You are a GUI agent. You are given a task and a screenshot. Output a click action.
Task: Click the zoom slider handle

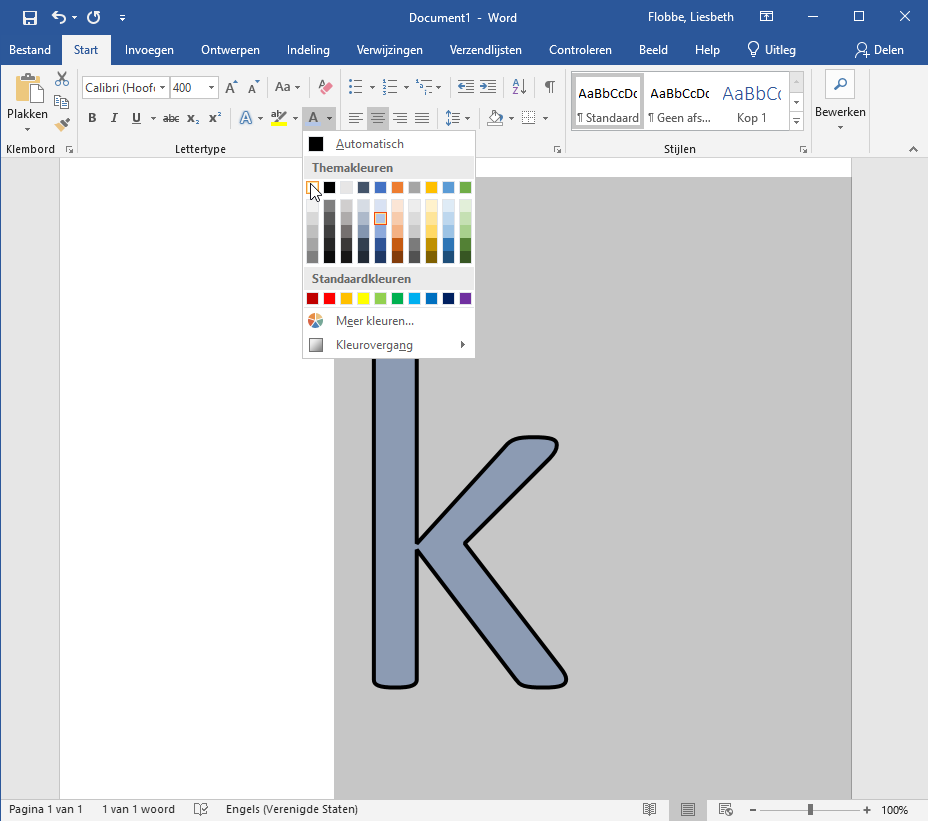click(810, 809)
